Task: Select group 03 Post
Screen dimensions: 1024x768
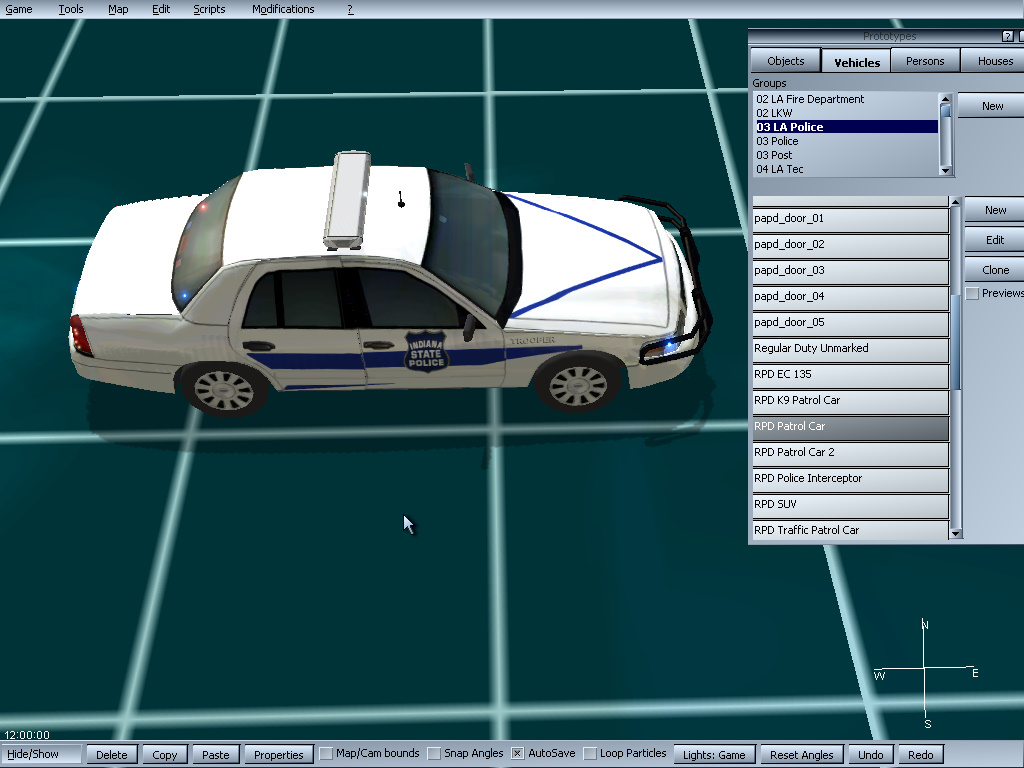Action: coord(846,155)
